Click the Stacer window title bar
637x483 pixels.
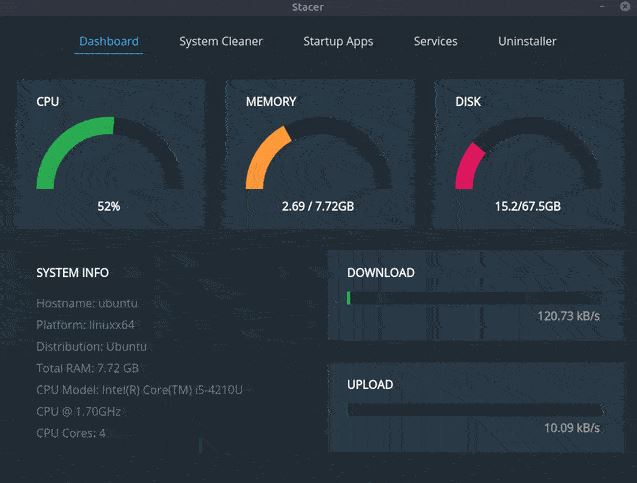pyautogui.click(x=318, y=8)
